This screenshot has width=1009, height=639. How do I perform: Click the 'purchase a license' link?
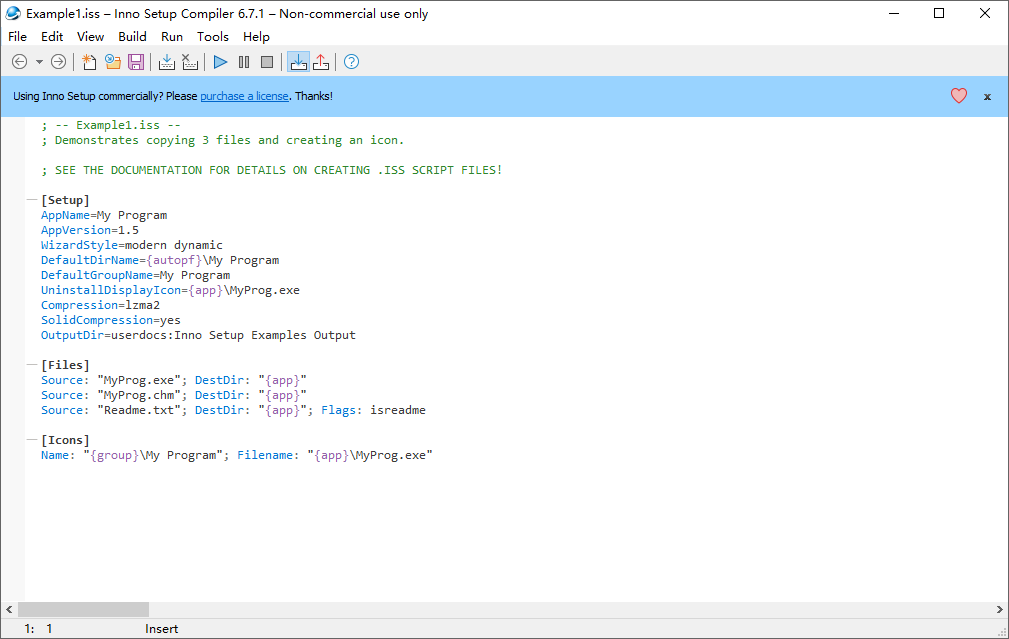[245, 96]
